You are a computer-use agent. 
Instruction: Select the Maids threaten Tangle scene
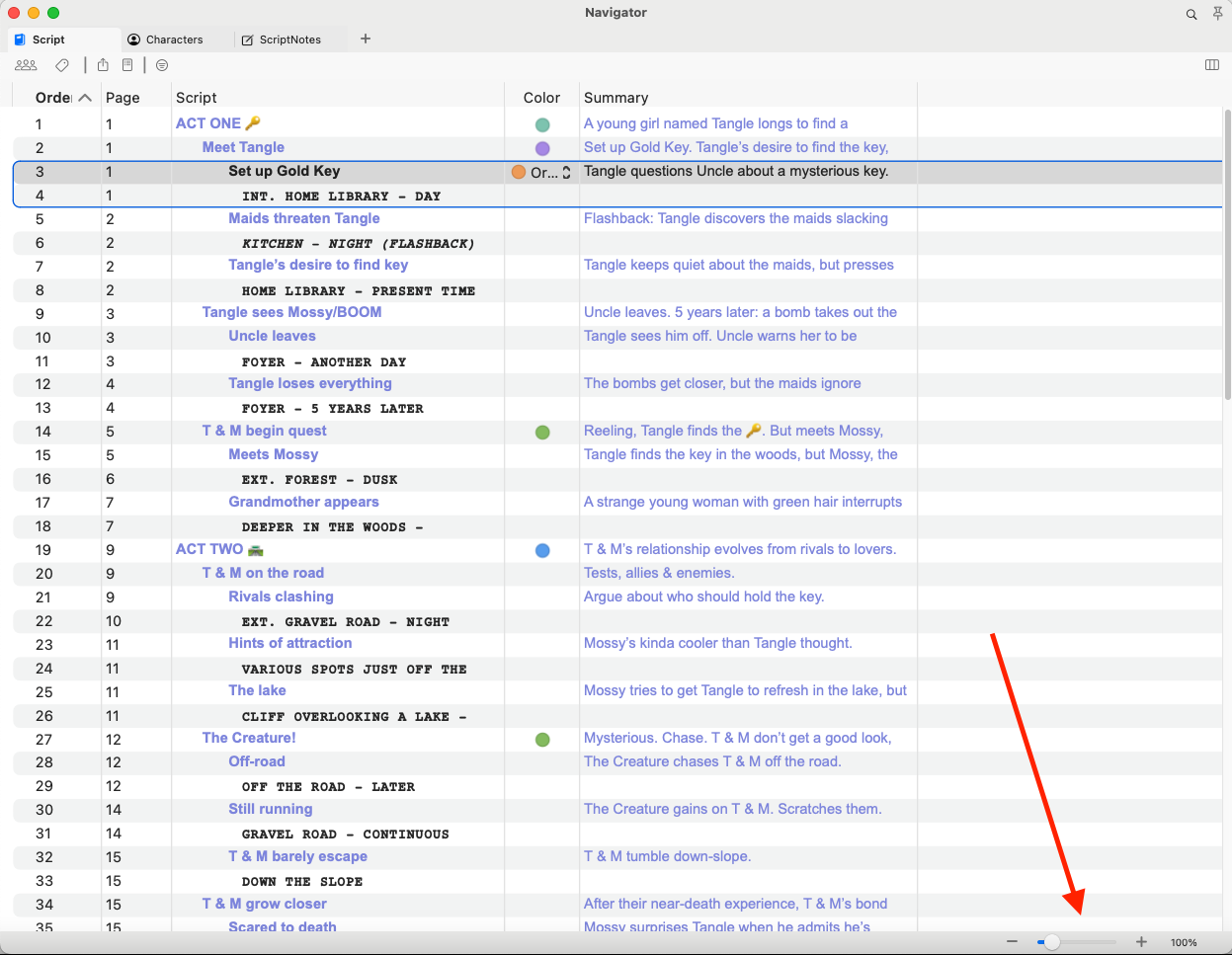(304, 218)
